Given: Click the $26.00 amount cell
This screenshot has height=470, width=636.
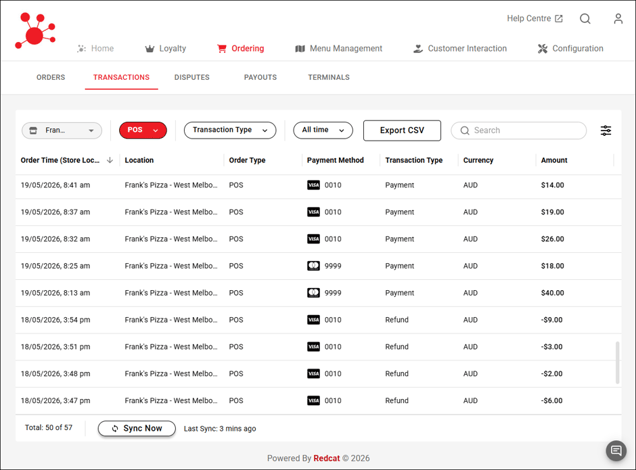Looking at the screenshot, I should pos(552,239).
